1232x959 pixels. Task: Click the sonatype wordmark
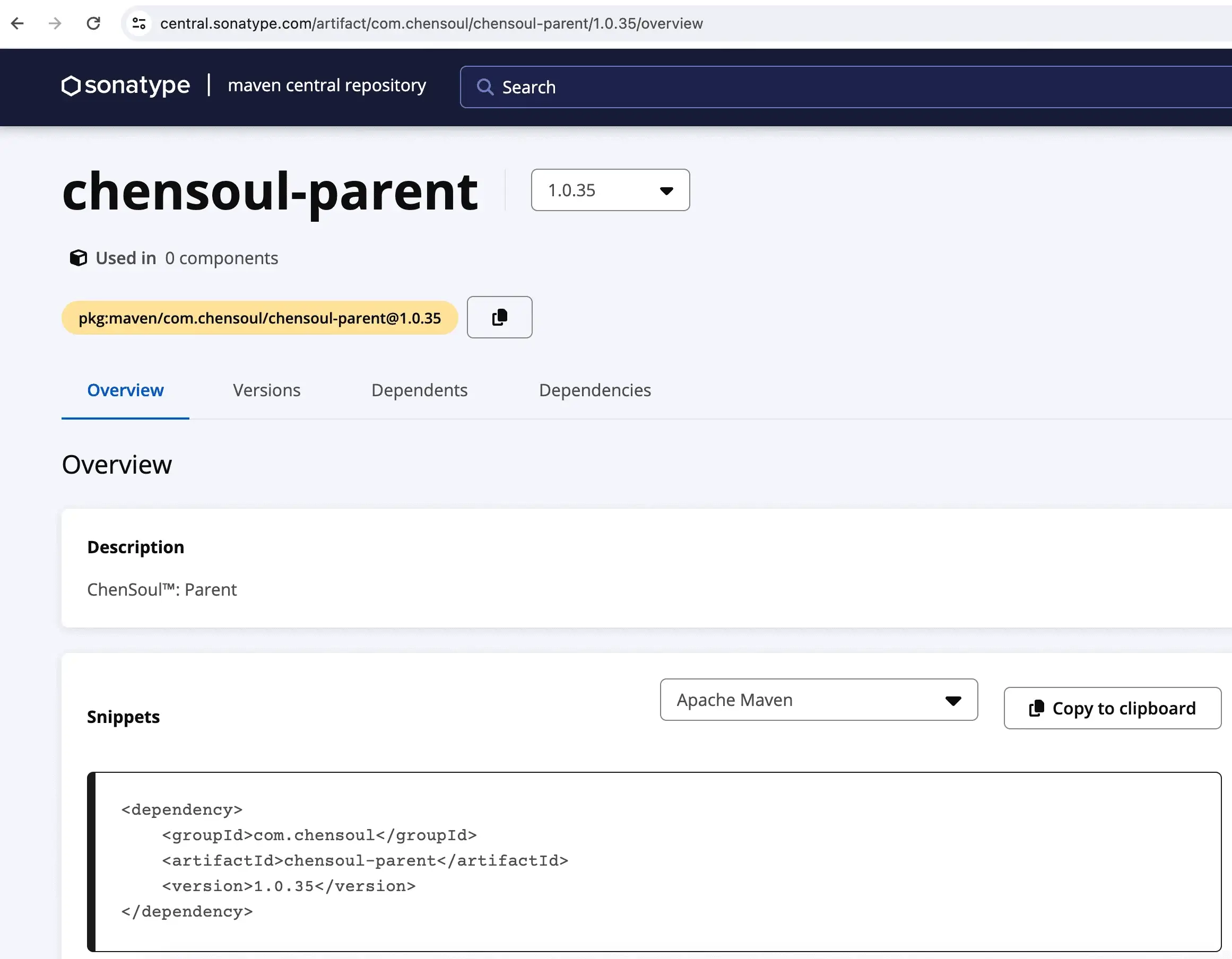point(137,85)
